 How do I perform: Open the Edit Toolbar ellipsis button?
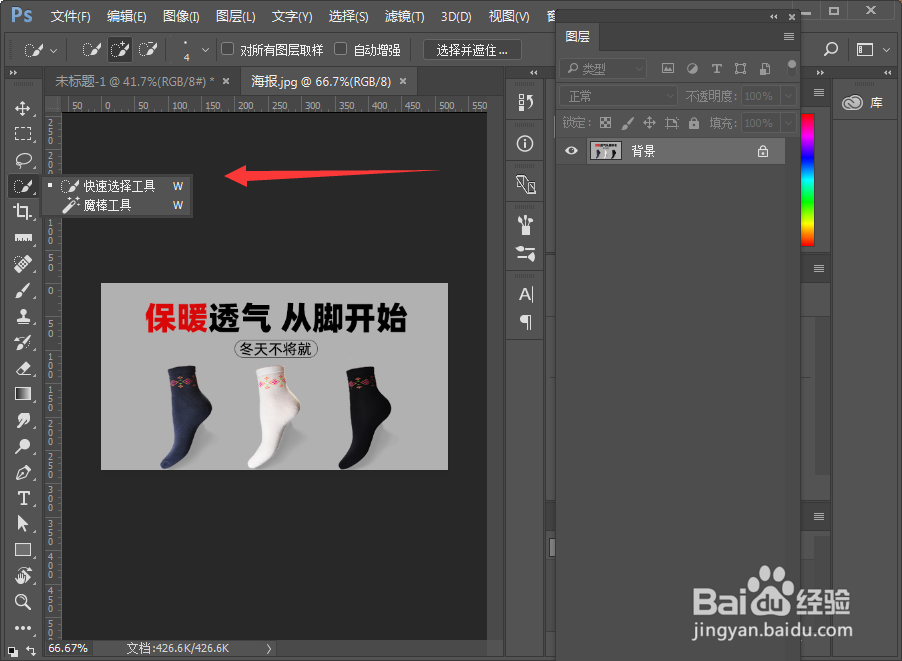coord(23,628)
